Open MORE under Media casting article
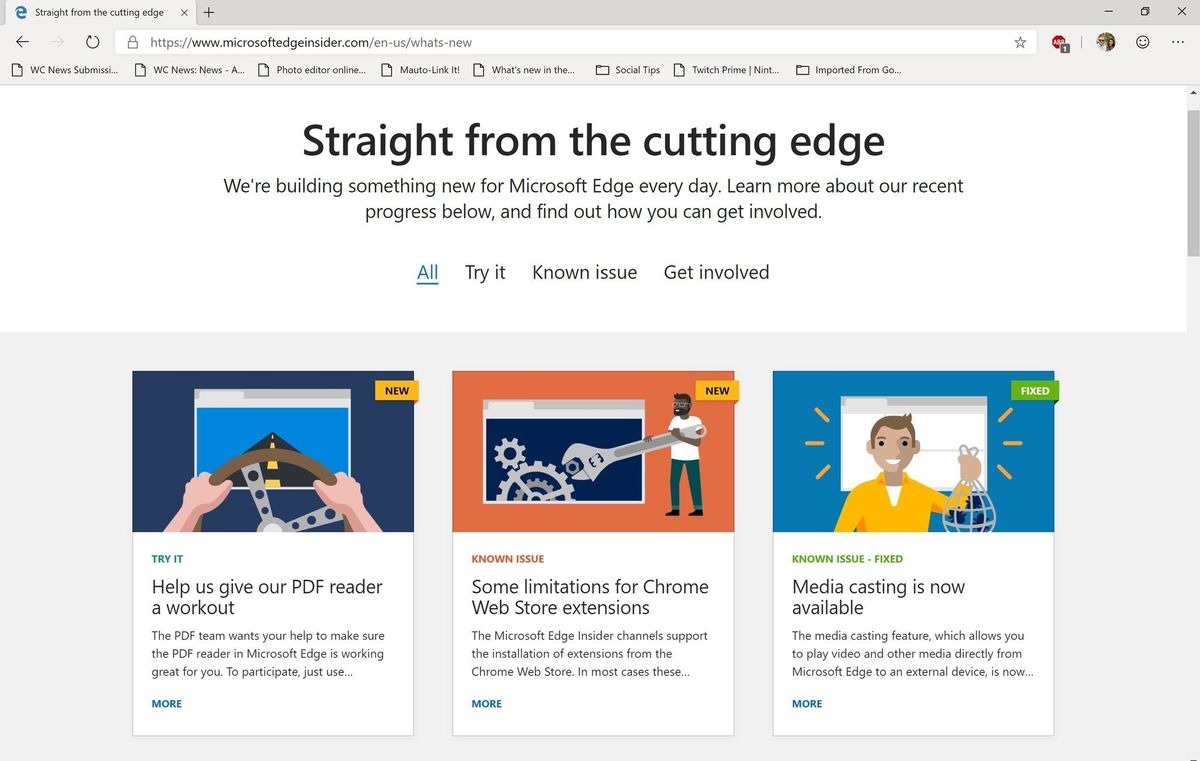Viewport: 1200px width, 761px height. click(806, 703)
